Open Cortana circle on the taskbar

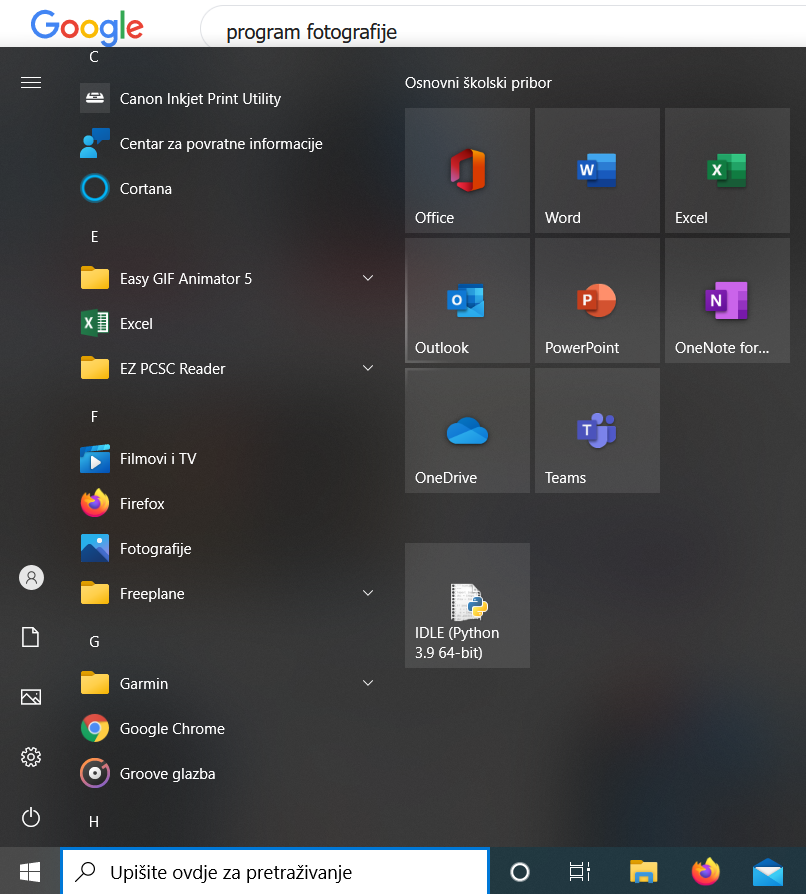coord(520,872)
